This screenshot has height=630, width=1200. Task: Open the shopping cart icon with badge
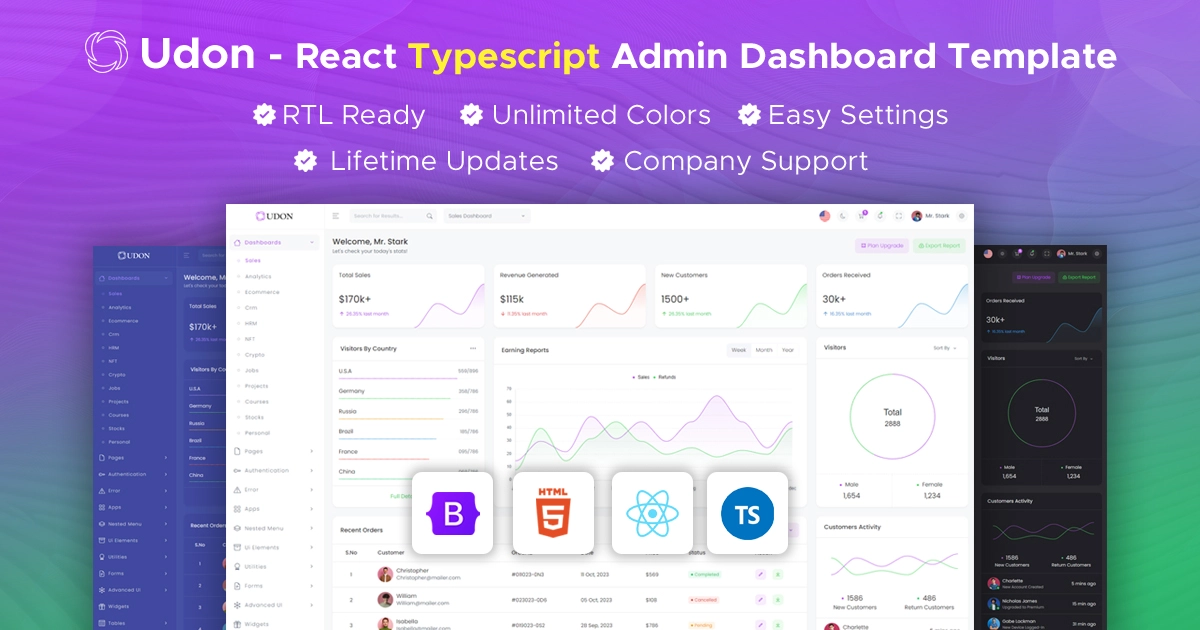click(x=862, y=216)
